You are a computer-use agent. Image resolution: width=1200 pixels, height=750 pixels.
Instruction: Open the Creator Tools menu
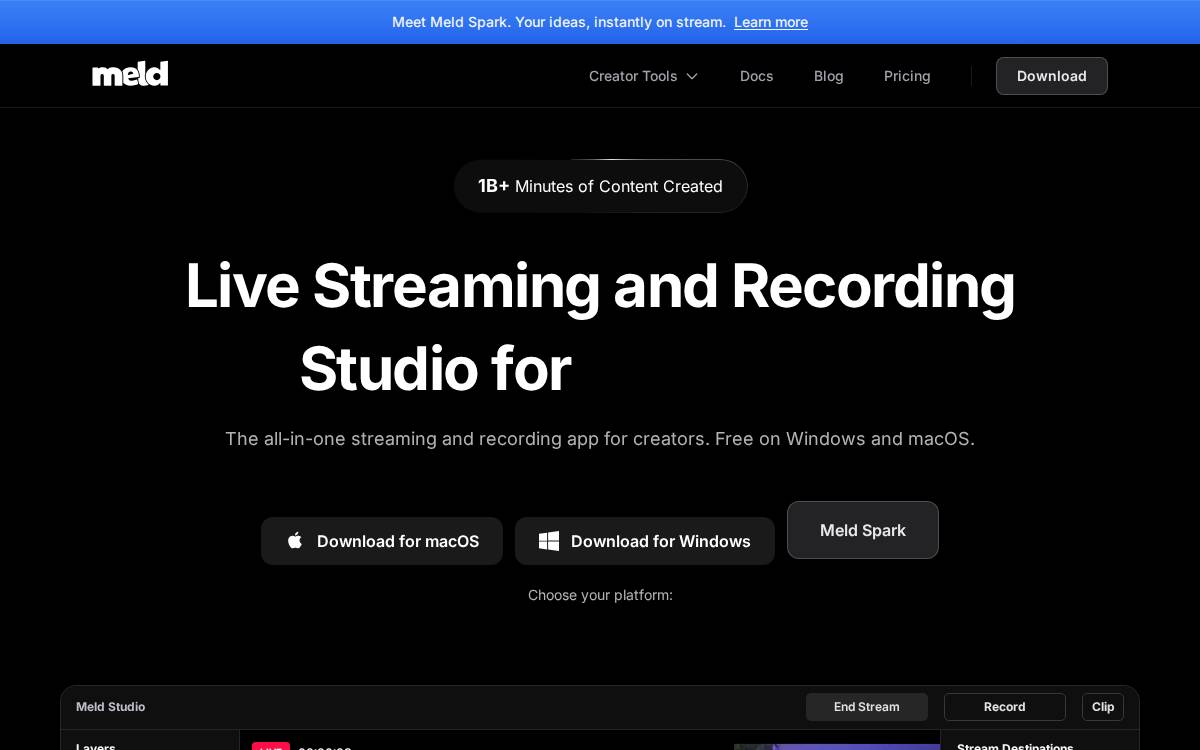[x=644, y=76]
